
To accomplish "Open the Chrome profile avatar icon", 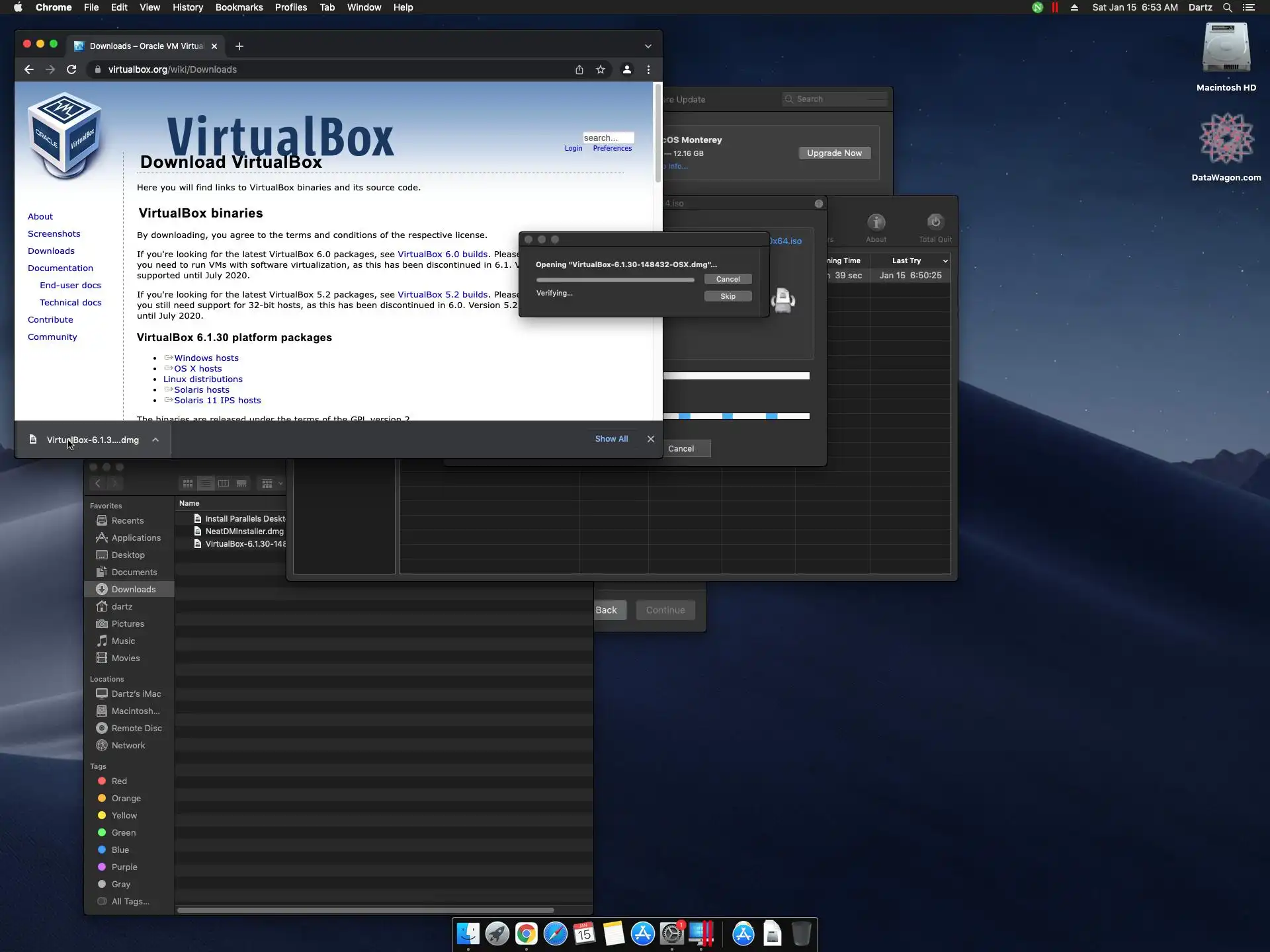I will coord(626,69).
